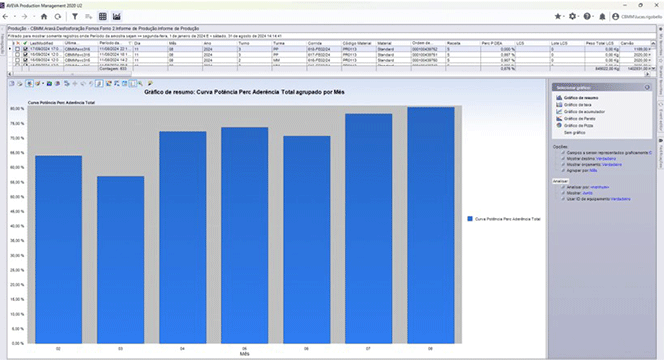Screen dimensions: 664x360
Task: Change the Agrupar por Mês value
Action: coord(593,170)
